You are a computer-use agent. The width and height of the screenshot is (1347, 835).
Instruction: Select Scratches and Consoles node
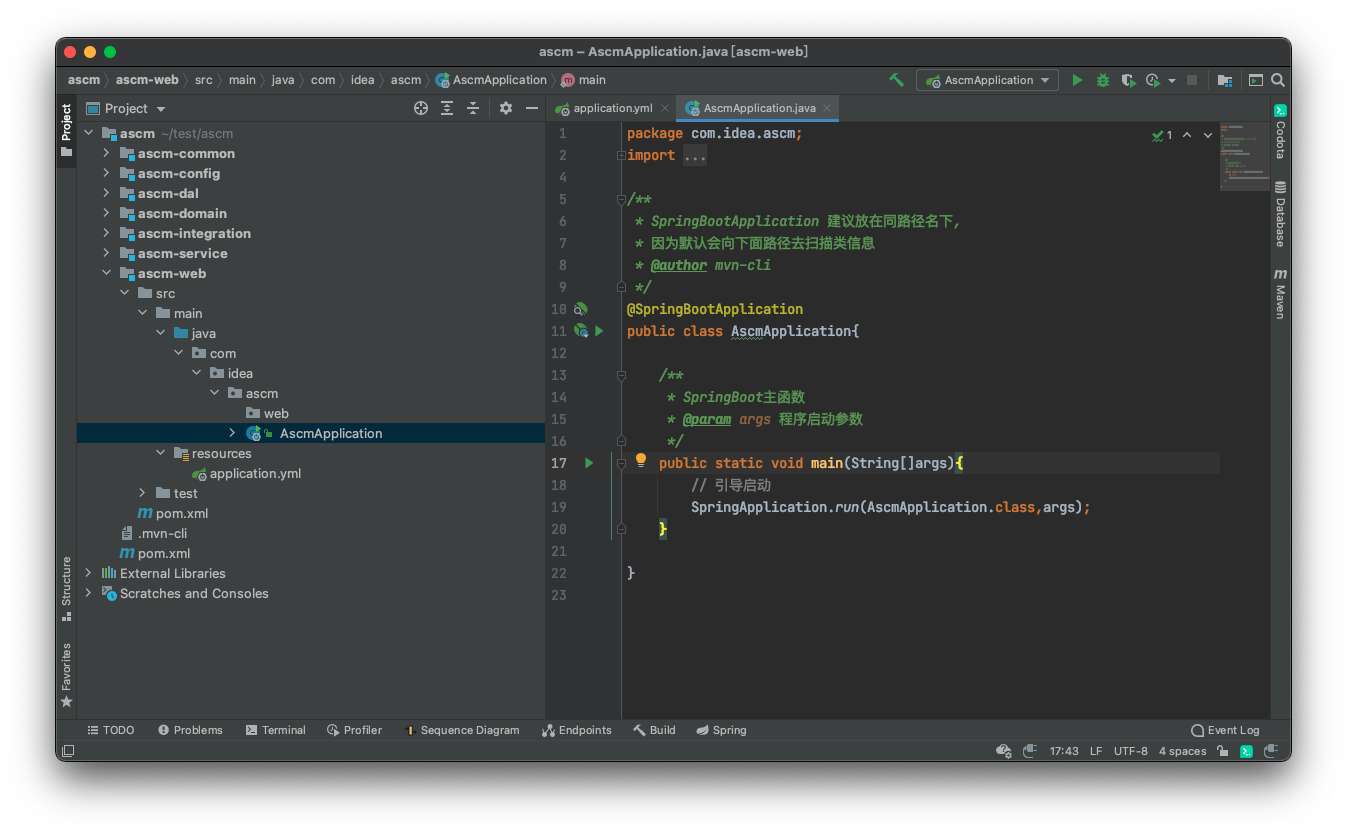(194, 593)
